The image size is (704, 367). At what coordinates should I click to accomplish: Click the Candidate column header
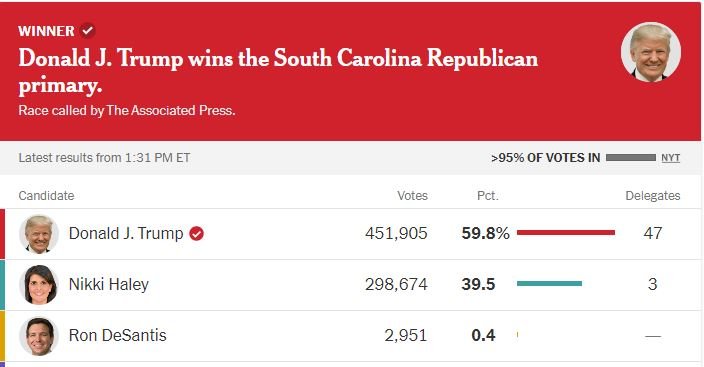click(x=46, y=195)
